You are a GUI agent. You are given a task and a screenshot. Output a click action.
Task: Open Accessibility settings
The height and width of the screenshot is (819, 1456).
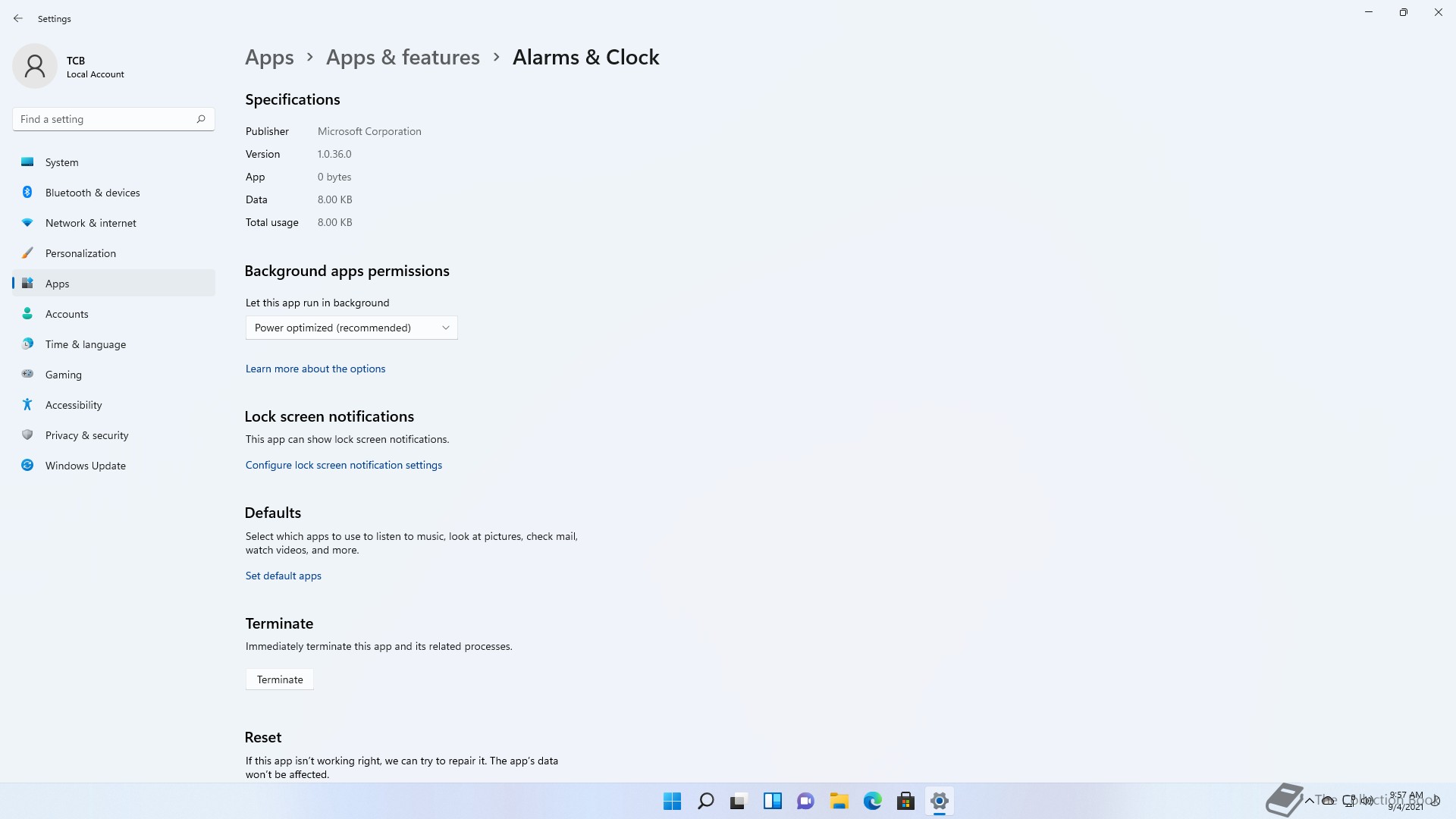[x=114, y=405]
